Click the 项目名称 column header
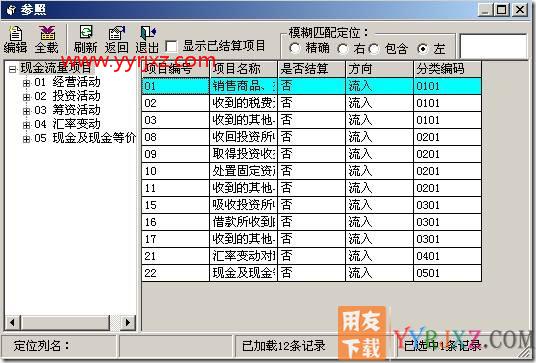 (243, 69)
